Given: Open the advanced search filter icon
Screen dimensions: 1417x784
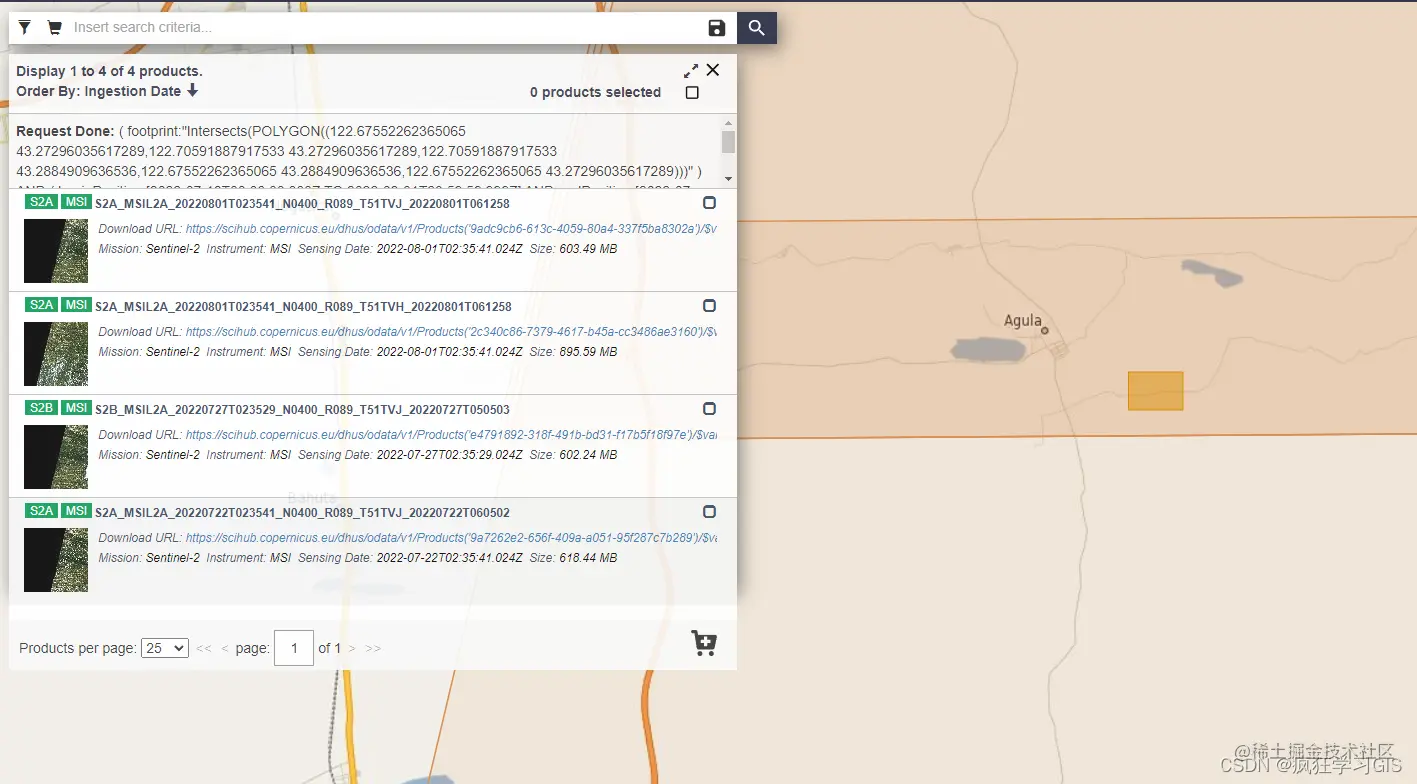Looking at the screenshot, I should tap(25, 27).
